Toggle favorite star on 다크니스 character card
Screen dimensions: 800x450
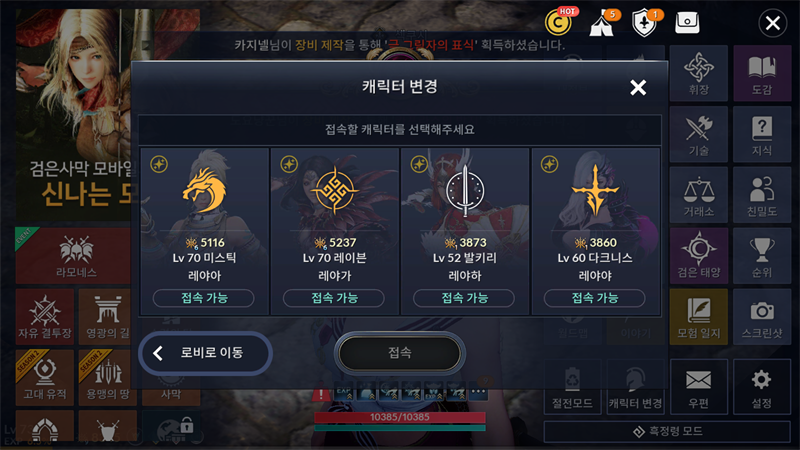(x=549, y=164)
